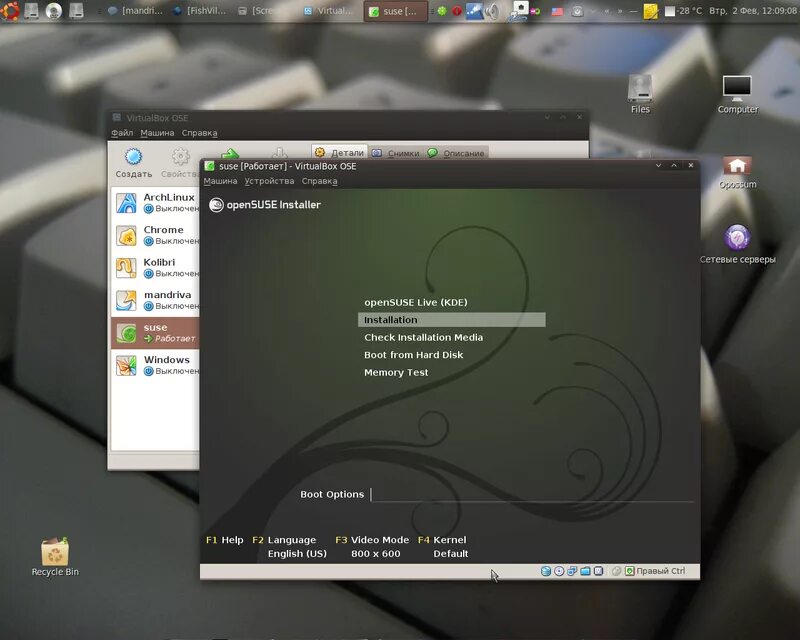The width and height of the screenshot is (800, 640).
Task: Click the Создать toolbar button in VirtualBox manager
Action: [x=134, y=163]
